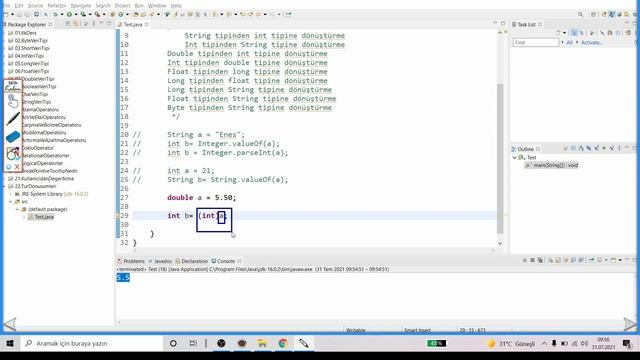Viewport: 640px width, 360px height.
Task: Click the Cortana circle on taskbar
Action: (x=173, y=343)
